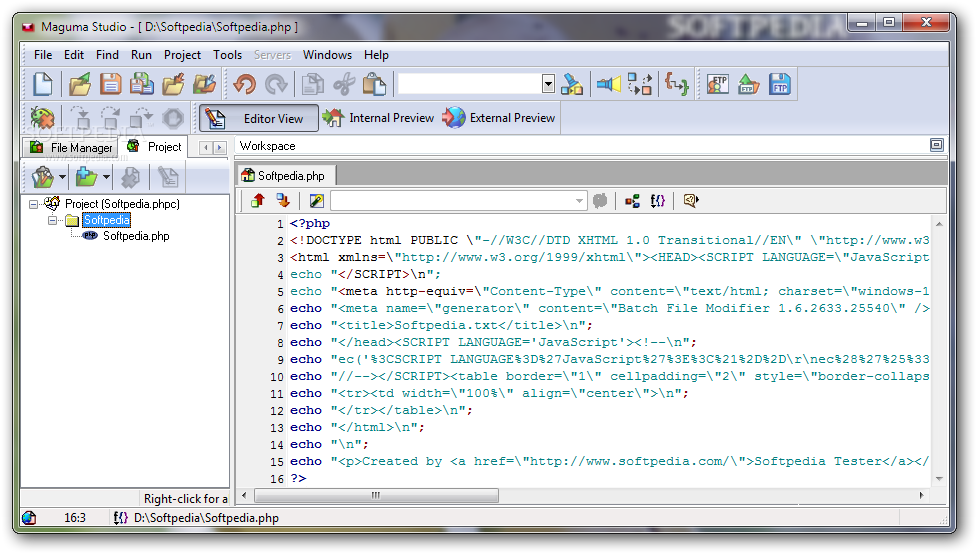Click the project remove icon in the panel toolbar
Viewport: 977px width, 554px height.
[130, 178]
